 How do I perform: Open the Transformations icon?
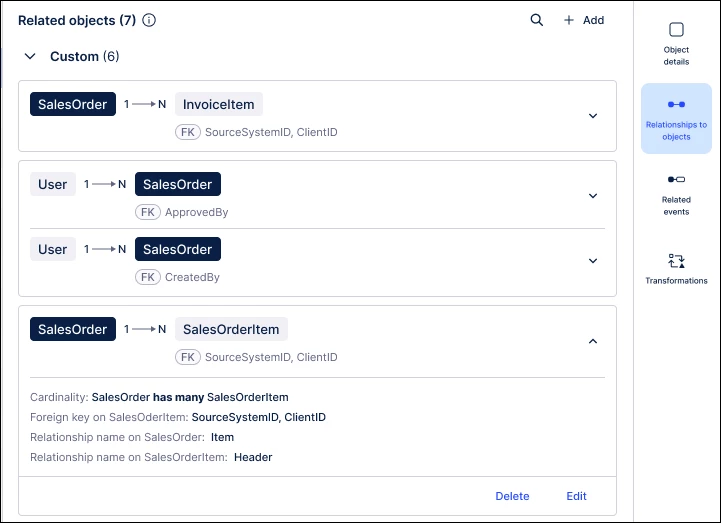pyautogui.click(x=676, y=261)
